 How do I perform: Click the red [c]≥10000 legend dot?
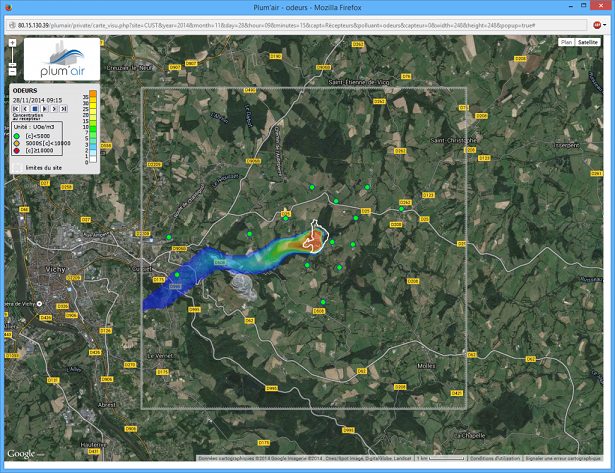point(17,151)
